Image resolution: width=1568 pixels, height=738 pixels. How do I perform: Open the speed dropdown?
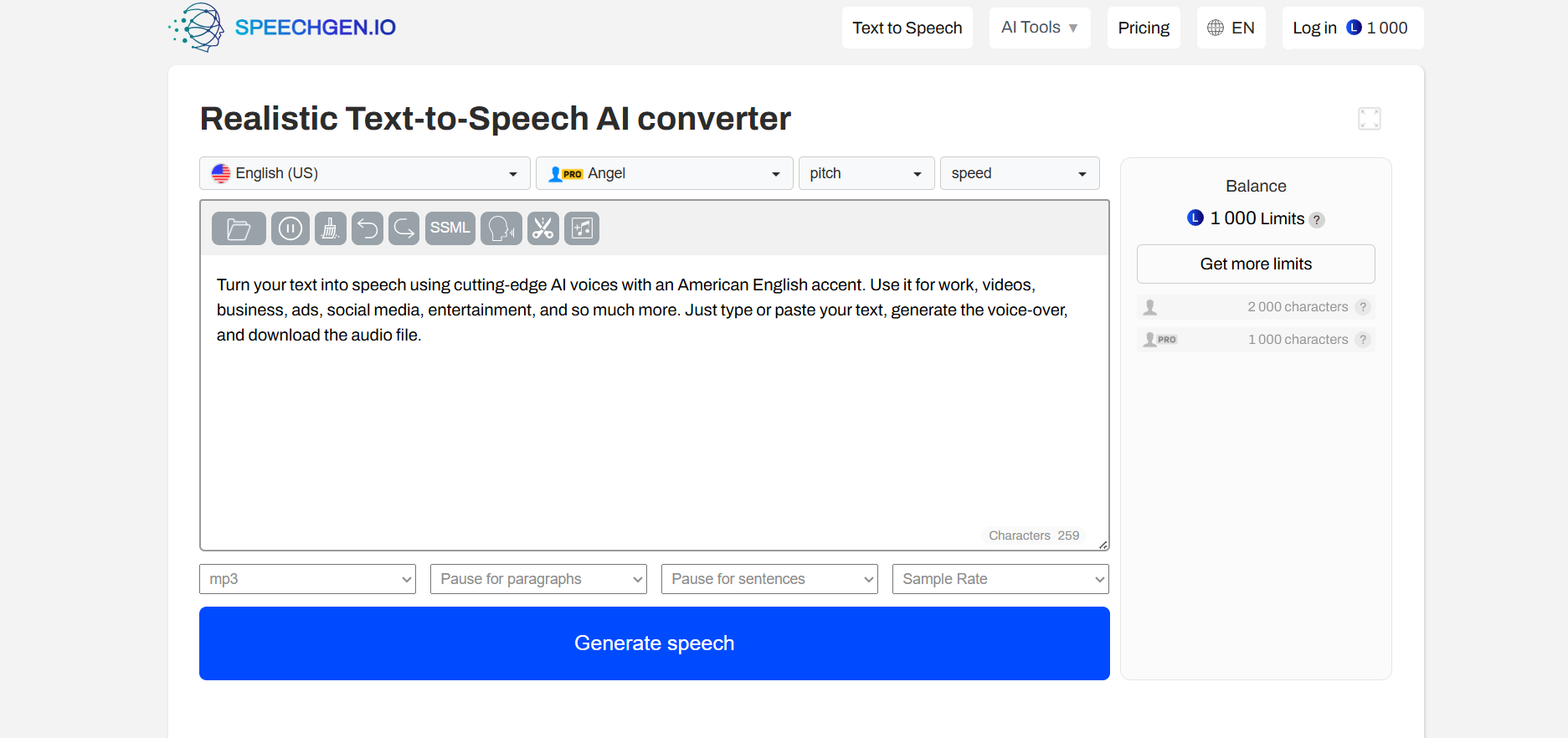[x=1019, y=173]
